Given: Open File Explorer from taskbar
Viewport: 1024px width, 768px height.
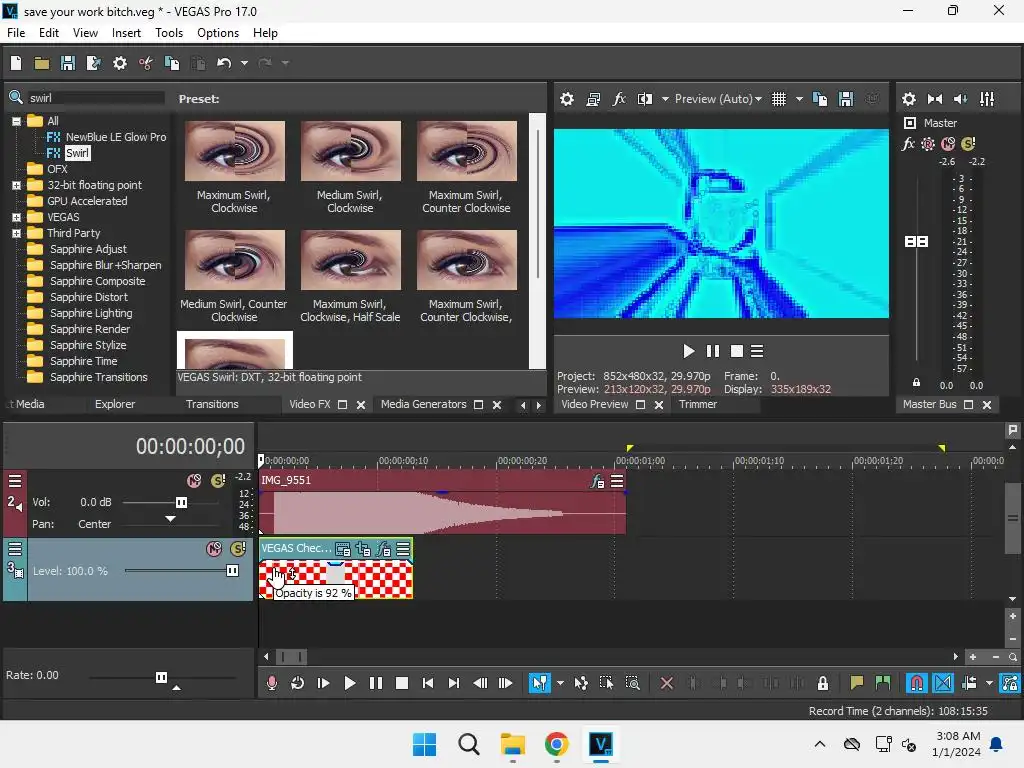Looking at the screenshot, I should click(x=513, y=744).
